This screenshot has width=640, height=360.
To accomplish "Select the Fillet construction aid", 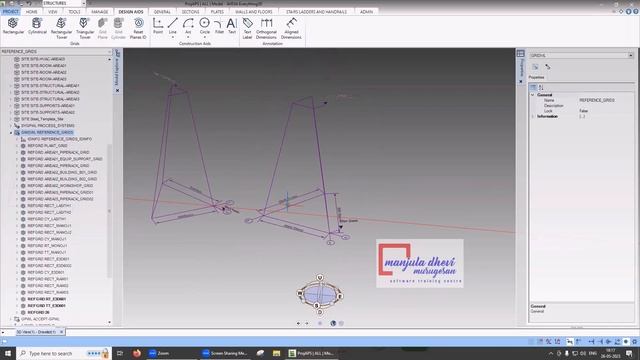I will tap(219, 26).
